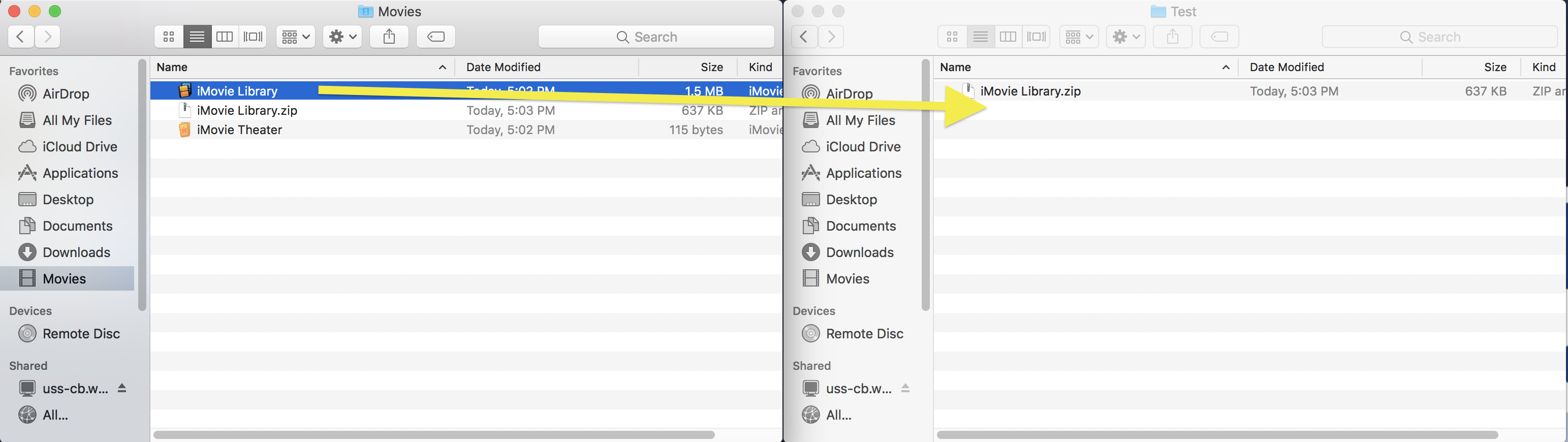Open iCloud Drive in Test window sidebar
The height and width of the screenshot is (442, 1568).
pyautogui.click(x=851, y=147)
